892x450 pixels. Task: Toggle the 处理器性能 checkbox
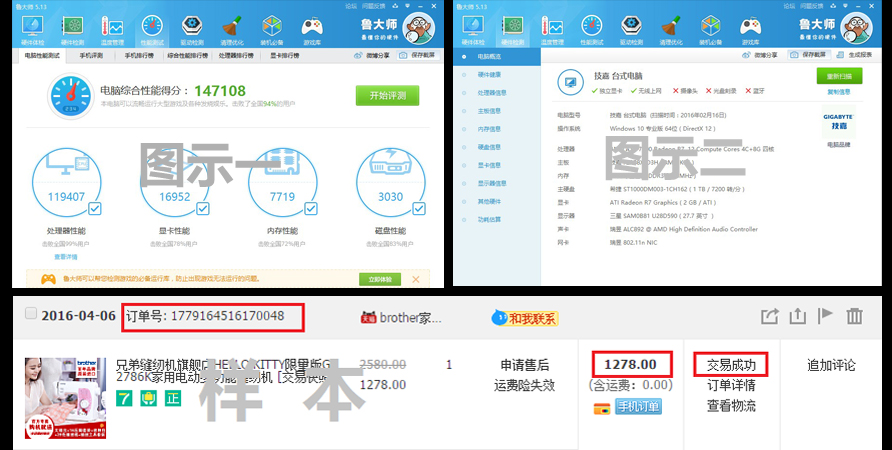tap(95, 209)
